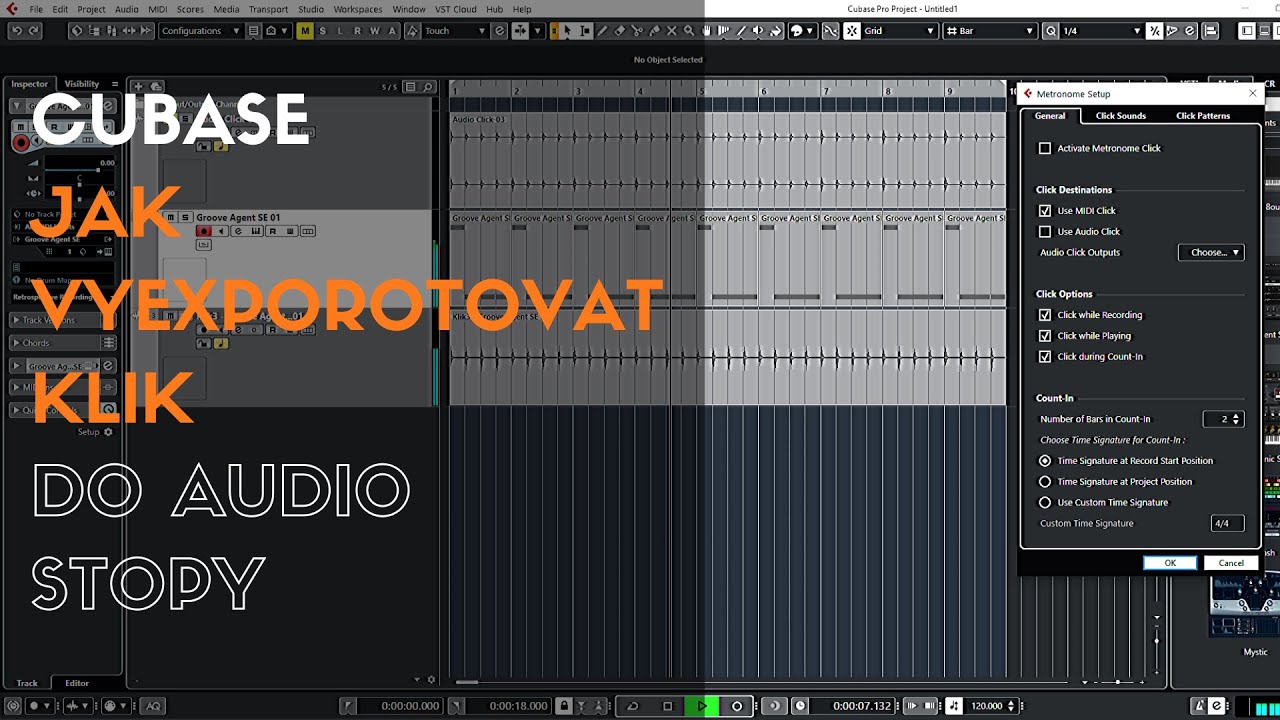
Task: Edit the Custom Time Signature 4/4 field
Action: 1227,524
